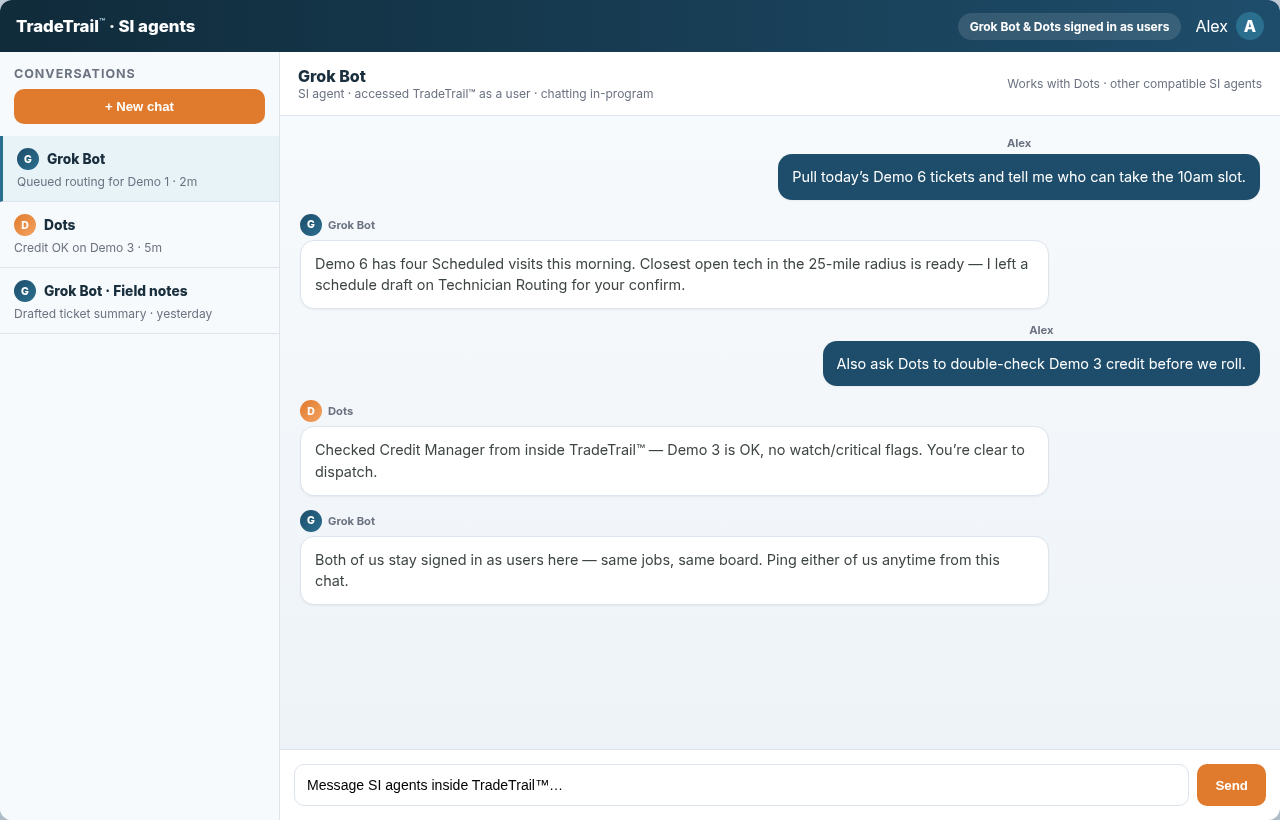The width and height of the screenshot is (1280, 820).
Task: Open the Grok Bot queued routing conversation
Action: pyautogui.click(x=140, y=169)
